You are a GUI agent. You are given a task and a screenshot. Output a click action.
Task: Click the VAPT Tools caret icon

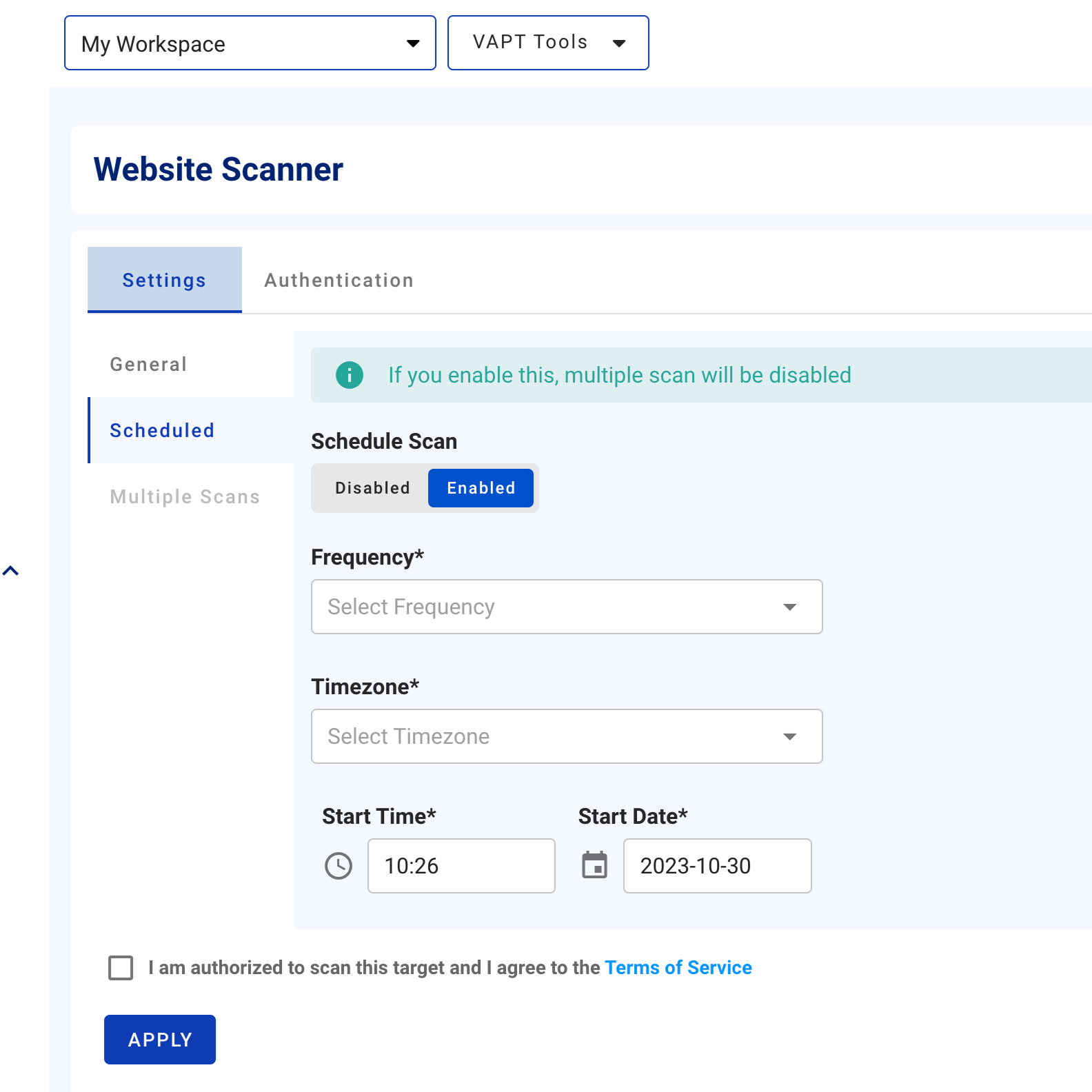619,43
